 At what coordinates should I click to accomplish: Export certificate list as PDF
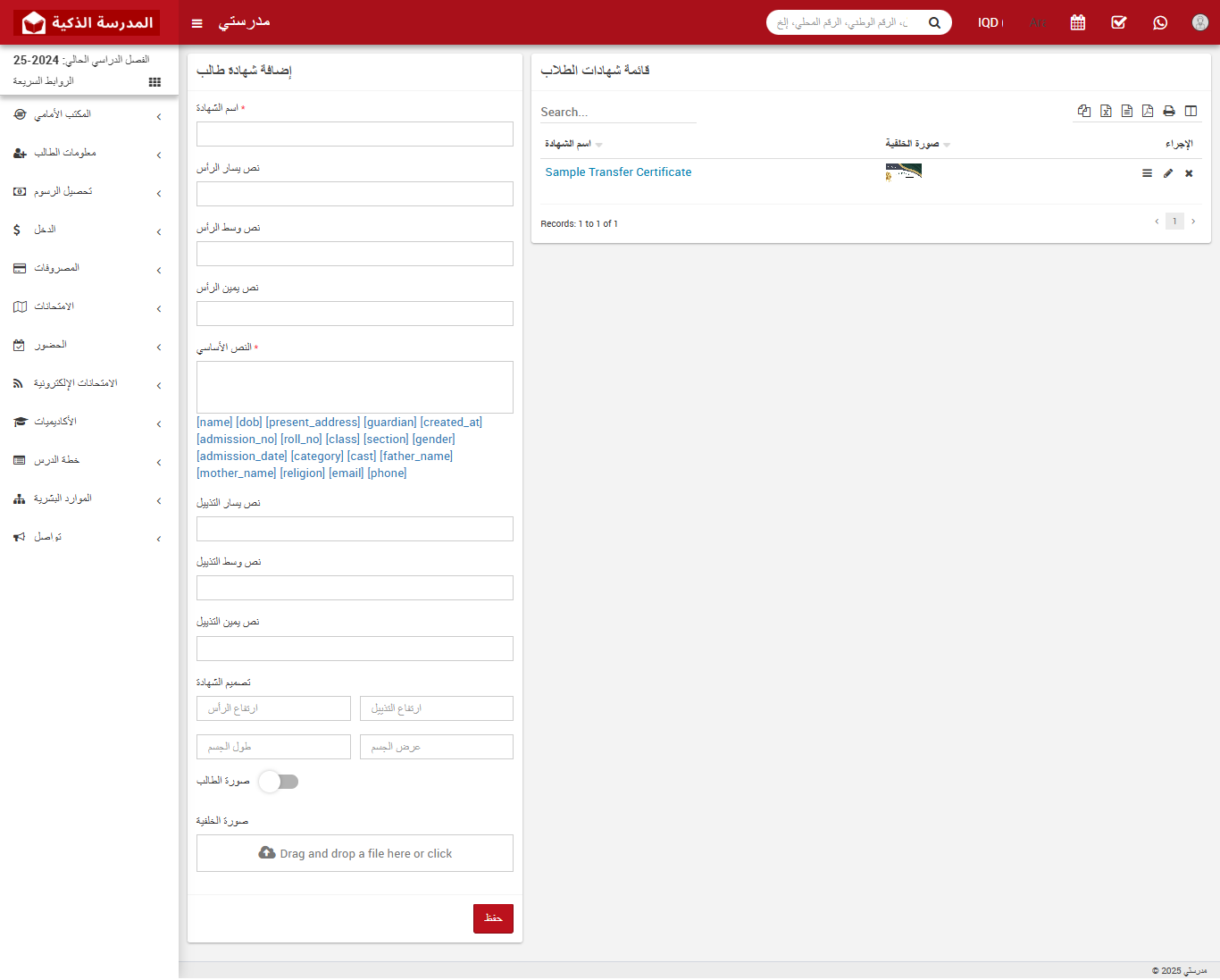(x=1148, y=111)
